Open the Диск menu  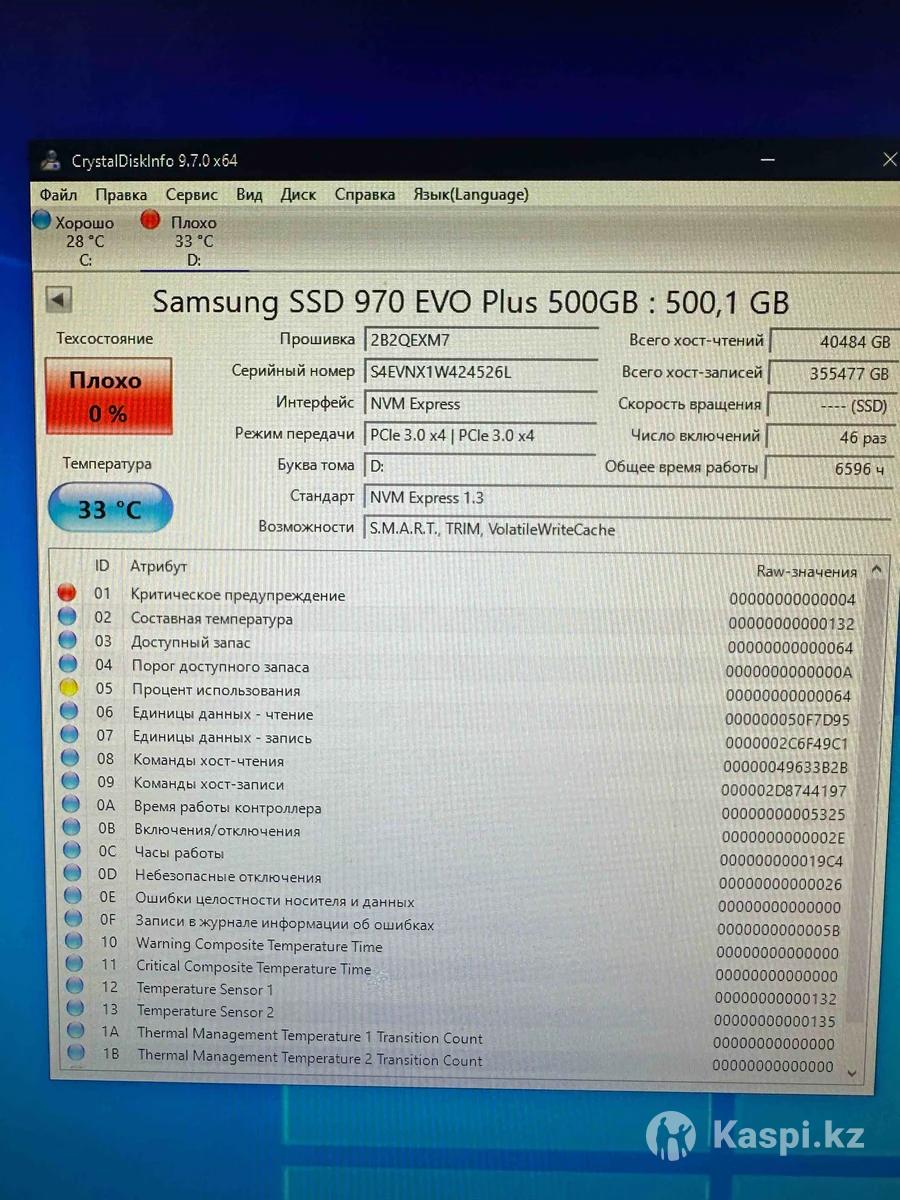coord(298,195)
